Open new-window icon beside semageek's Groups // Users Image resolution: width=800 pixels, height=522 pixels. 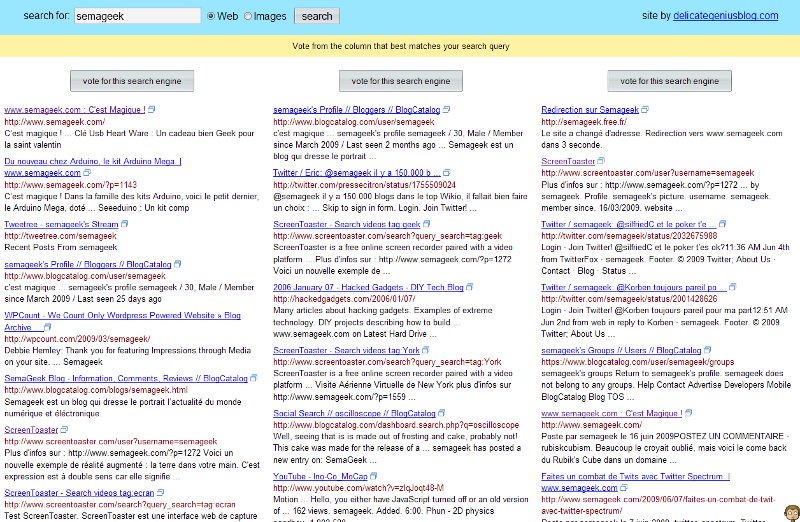click(x=707, y=350)
